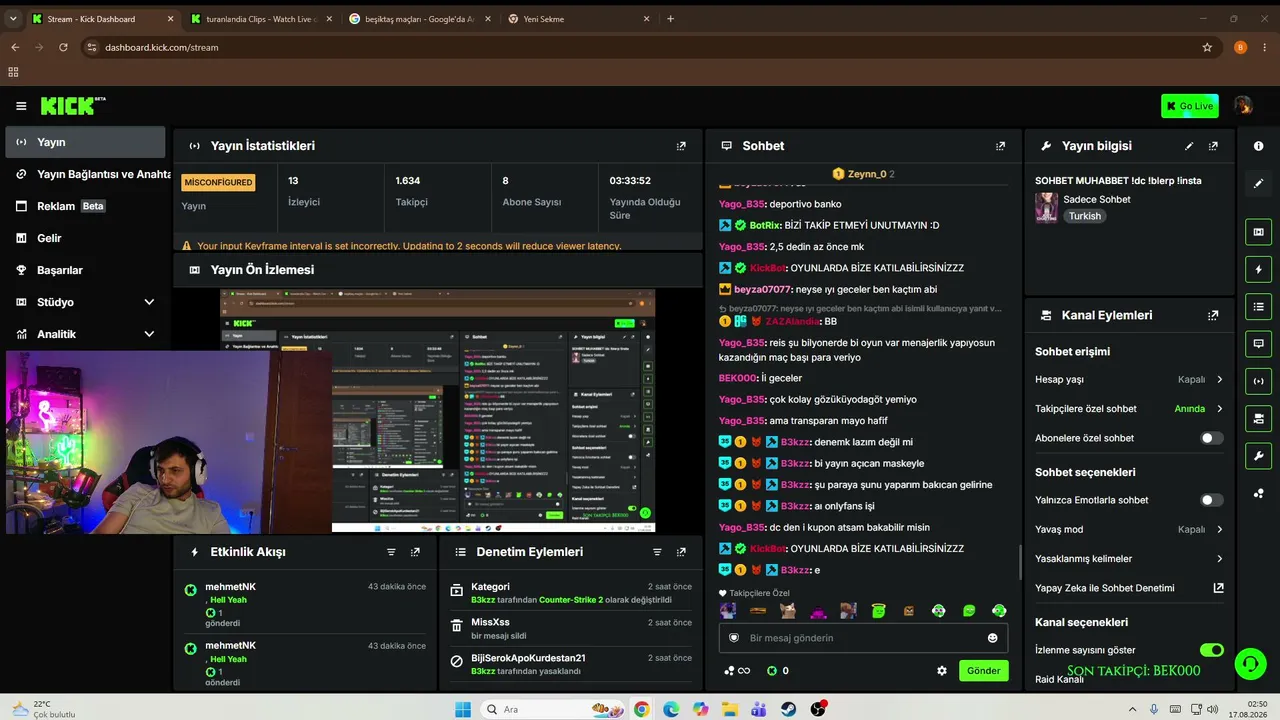Open the emoji picker in chat input
This screenshot has height=720, width=1280.
click(x=993, y=638)
